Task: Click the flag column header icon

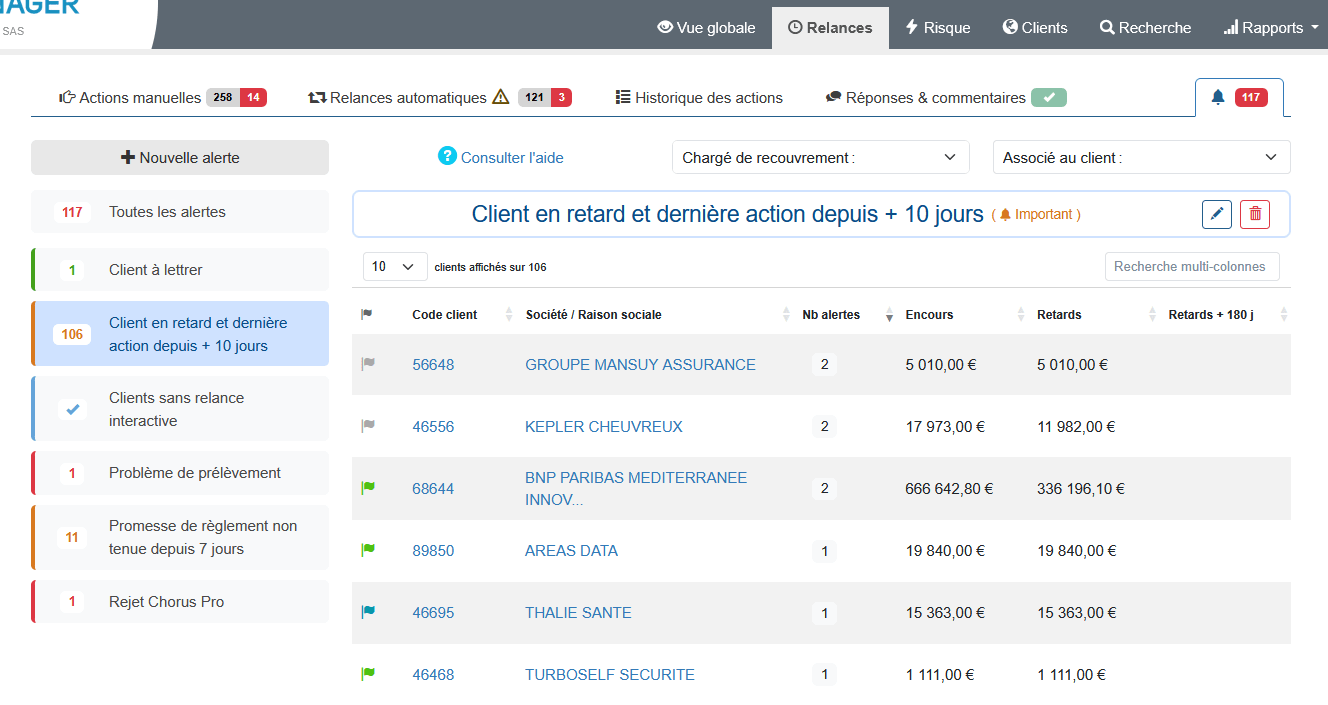Action: (x=367, y=314)
